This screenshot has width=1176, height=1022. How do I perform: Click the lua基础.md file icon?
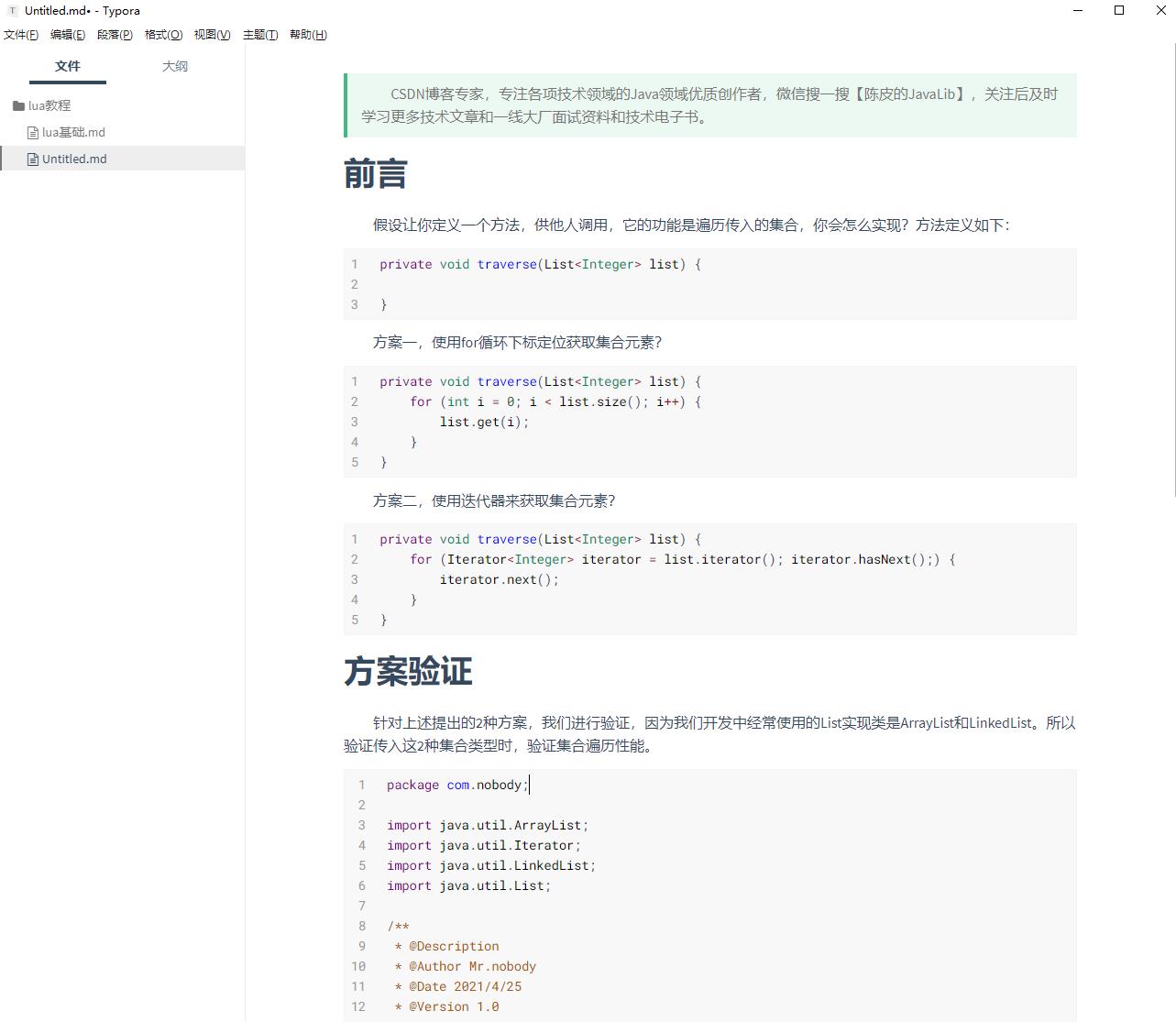tap(33, 133)
